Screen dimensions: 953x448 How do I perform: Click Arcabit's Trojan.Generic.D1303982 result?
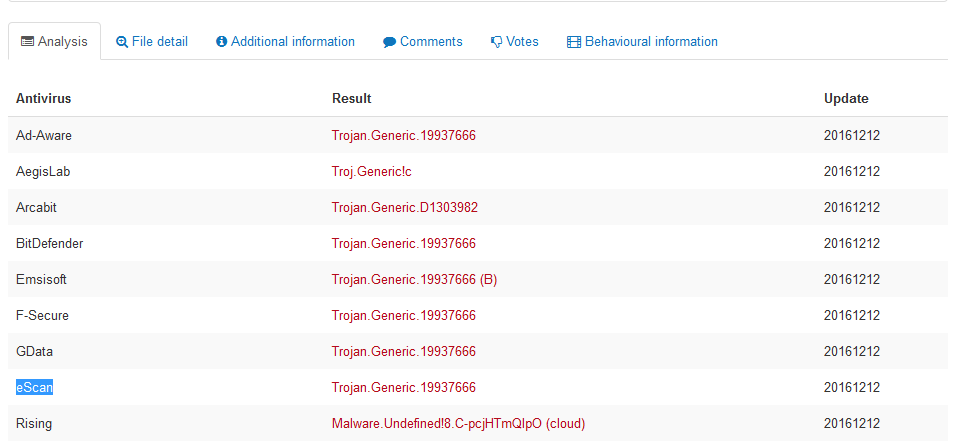click(405, 207)
